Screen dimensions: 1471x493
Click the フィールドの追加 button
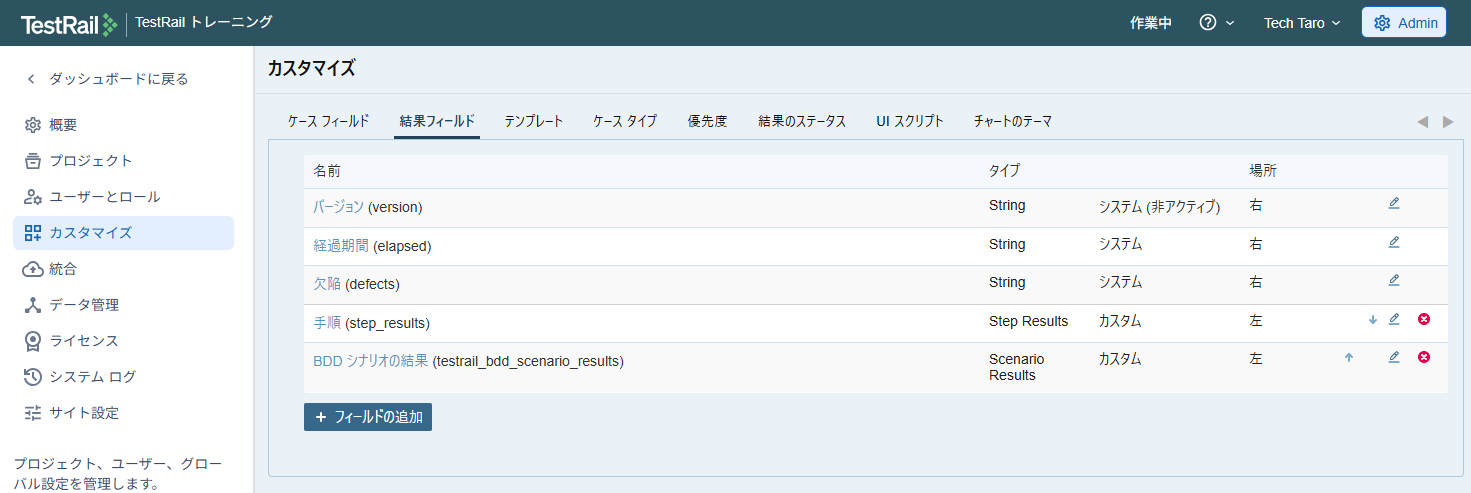[x=368, y=417]
